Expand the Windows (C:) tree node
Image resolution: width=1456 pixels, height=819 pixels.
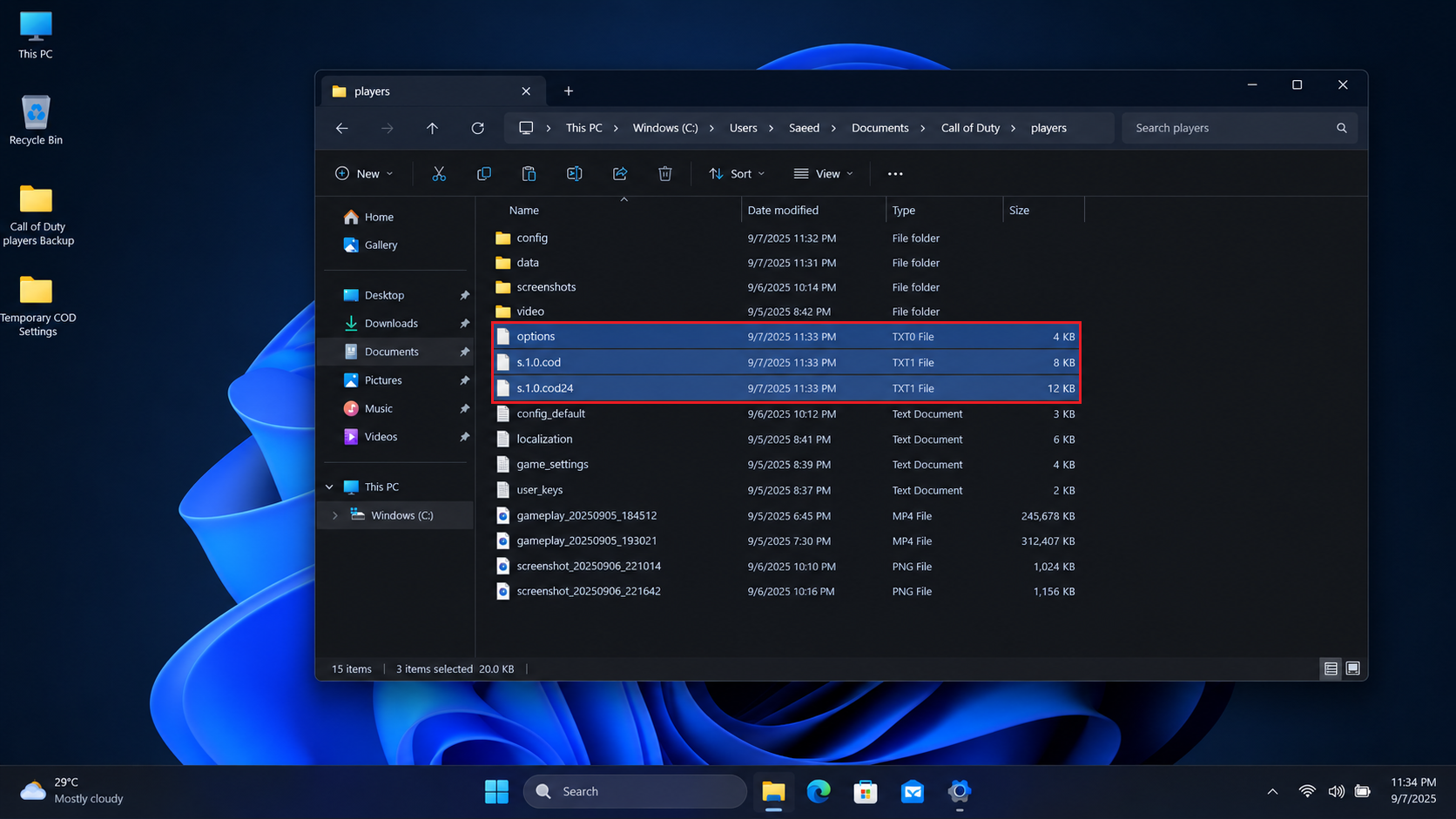tap(335, 515)
